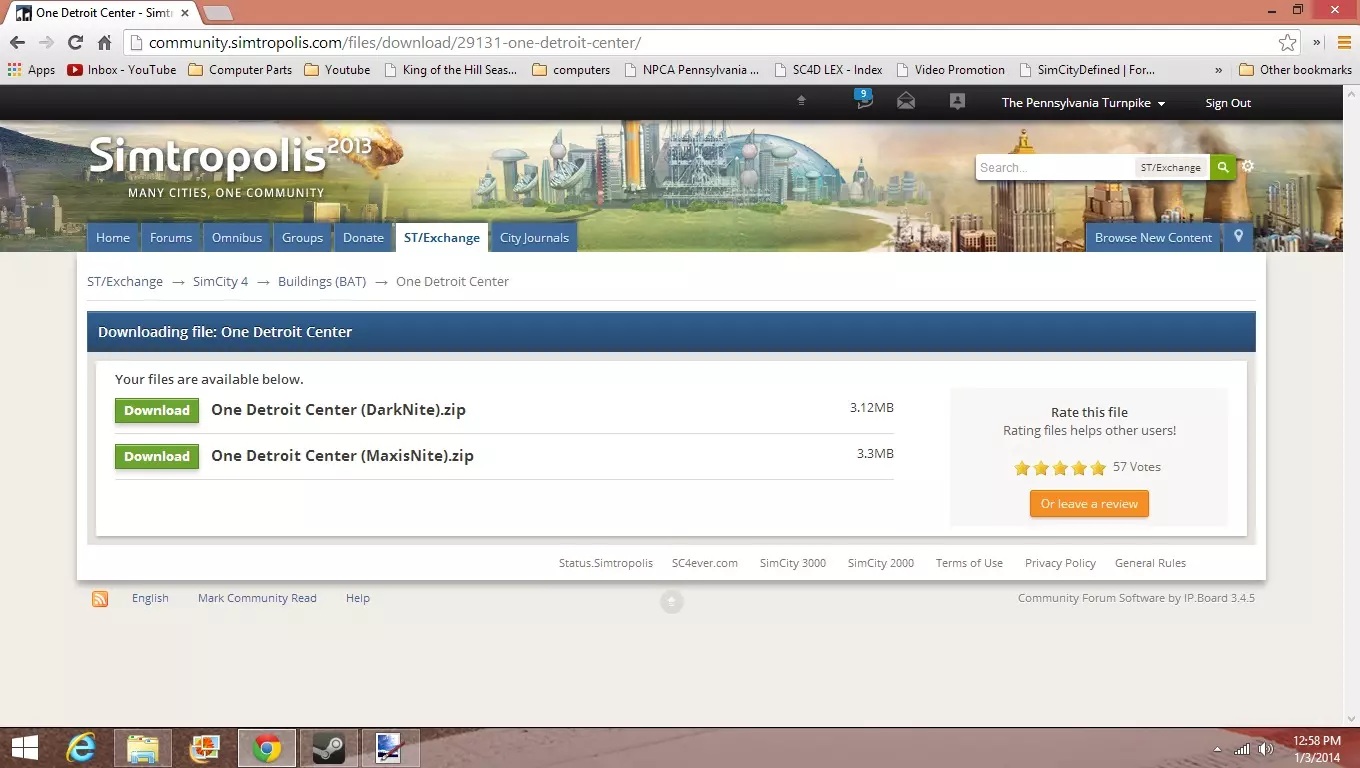Click SimCity 4 breadcrumb link
Screen dimensions: 1360x768
[x=220, y=282]
